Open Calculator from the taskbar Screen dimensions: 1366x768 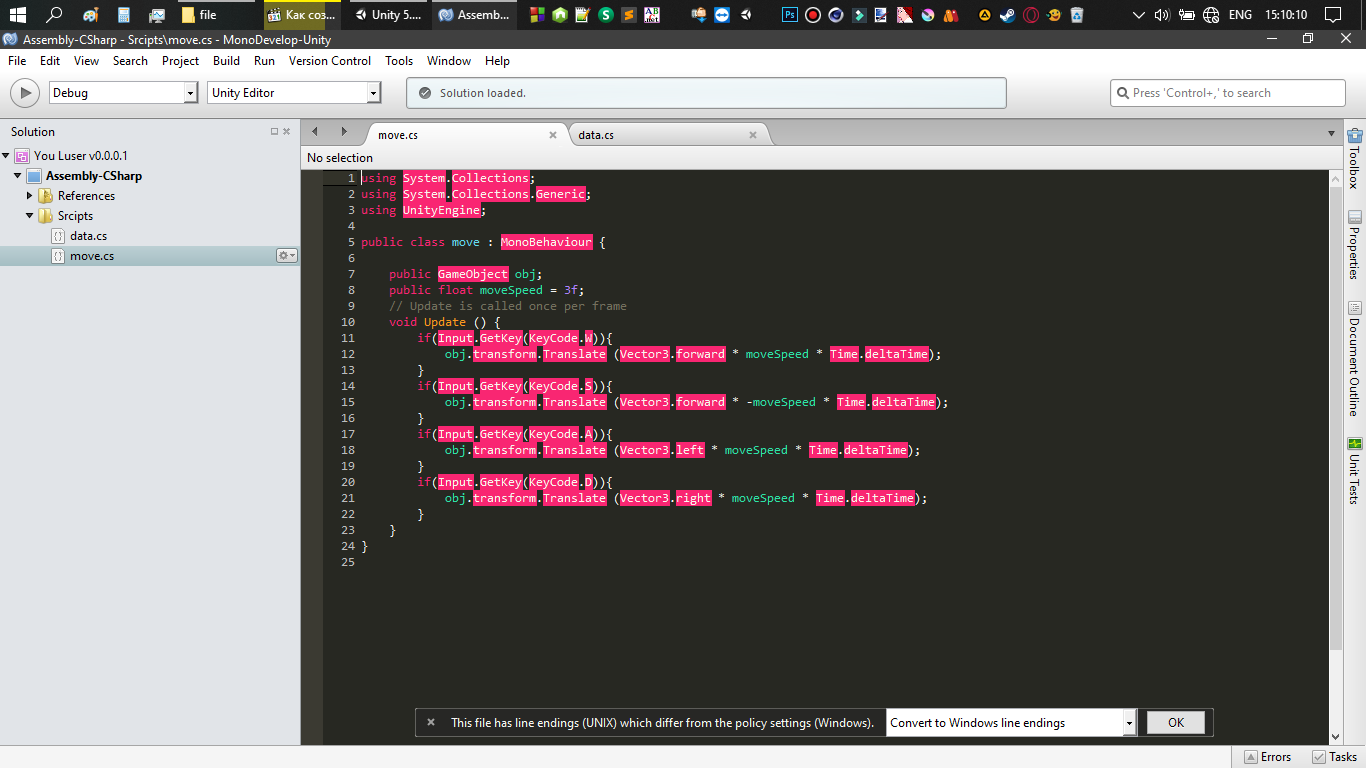click(x=123, y=15)
